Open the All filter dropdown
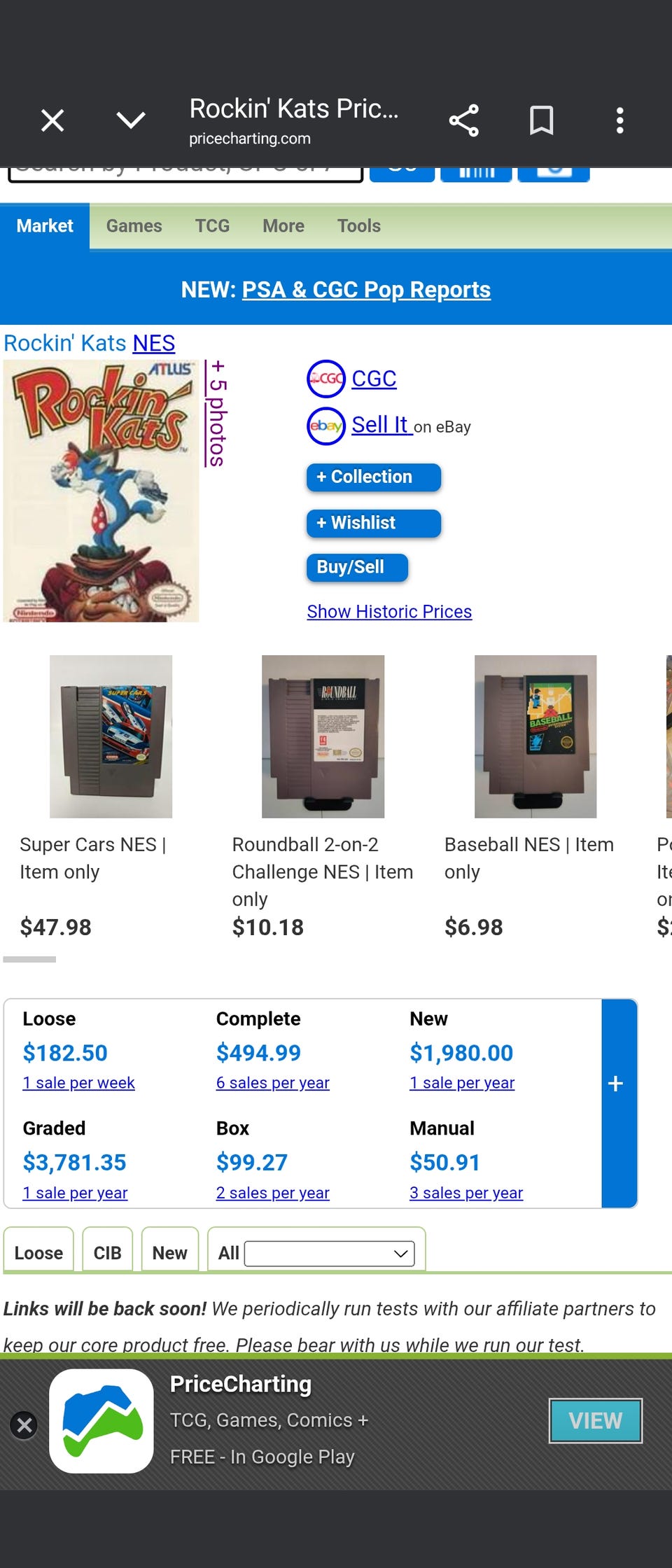This screenshot has width=672, height=1568. [329, 1253]
